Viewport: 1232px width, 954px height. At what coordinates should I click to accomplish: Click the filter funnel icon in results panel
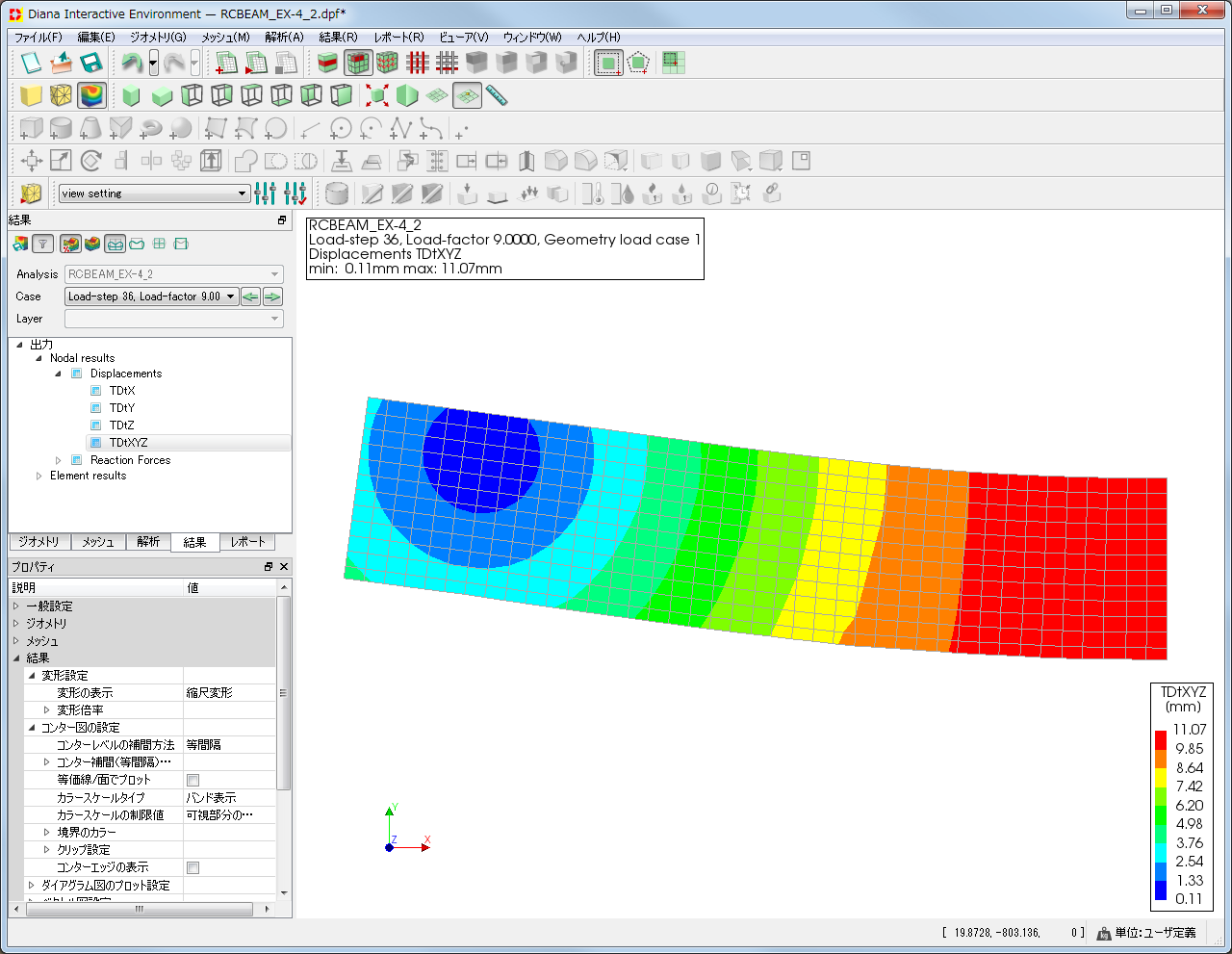(x=43, y=245)
